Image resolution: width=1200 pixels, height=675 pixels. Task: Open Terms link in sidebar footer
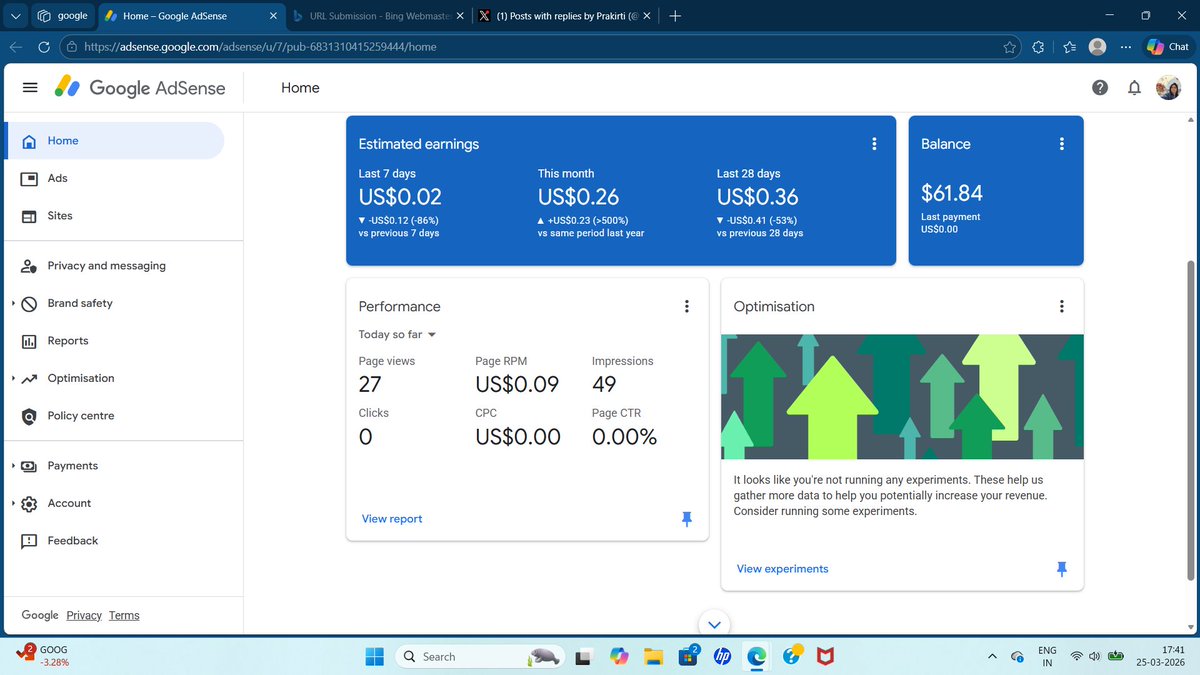click(124, 616)
